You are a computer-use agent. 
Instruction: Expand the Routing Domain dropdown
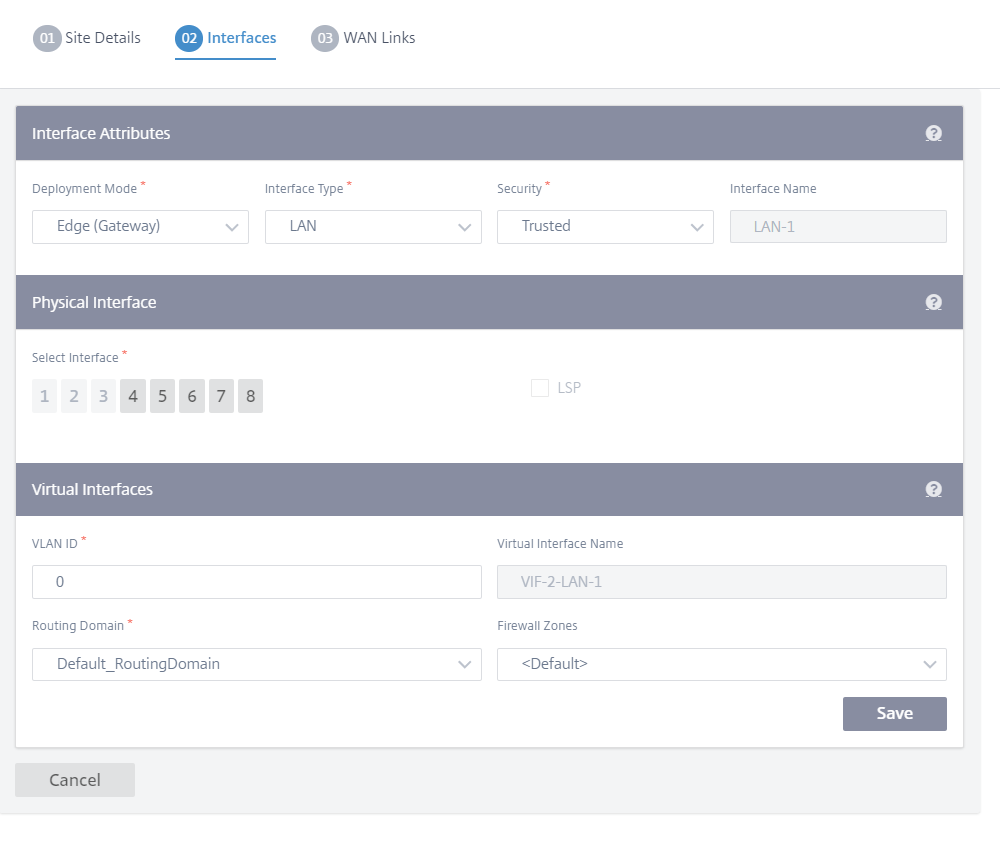(x=257, y=664)
